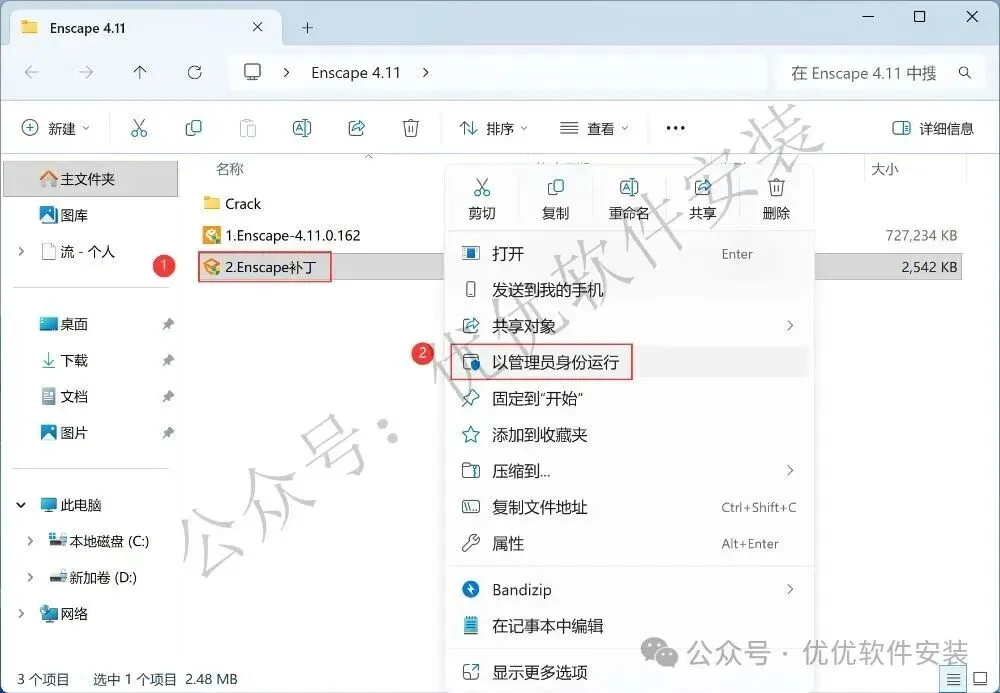Toggle the 详细信息 details pane
The width and height of the screenshot is (1000, 693).
click(x=933, y=129)
